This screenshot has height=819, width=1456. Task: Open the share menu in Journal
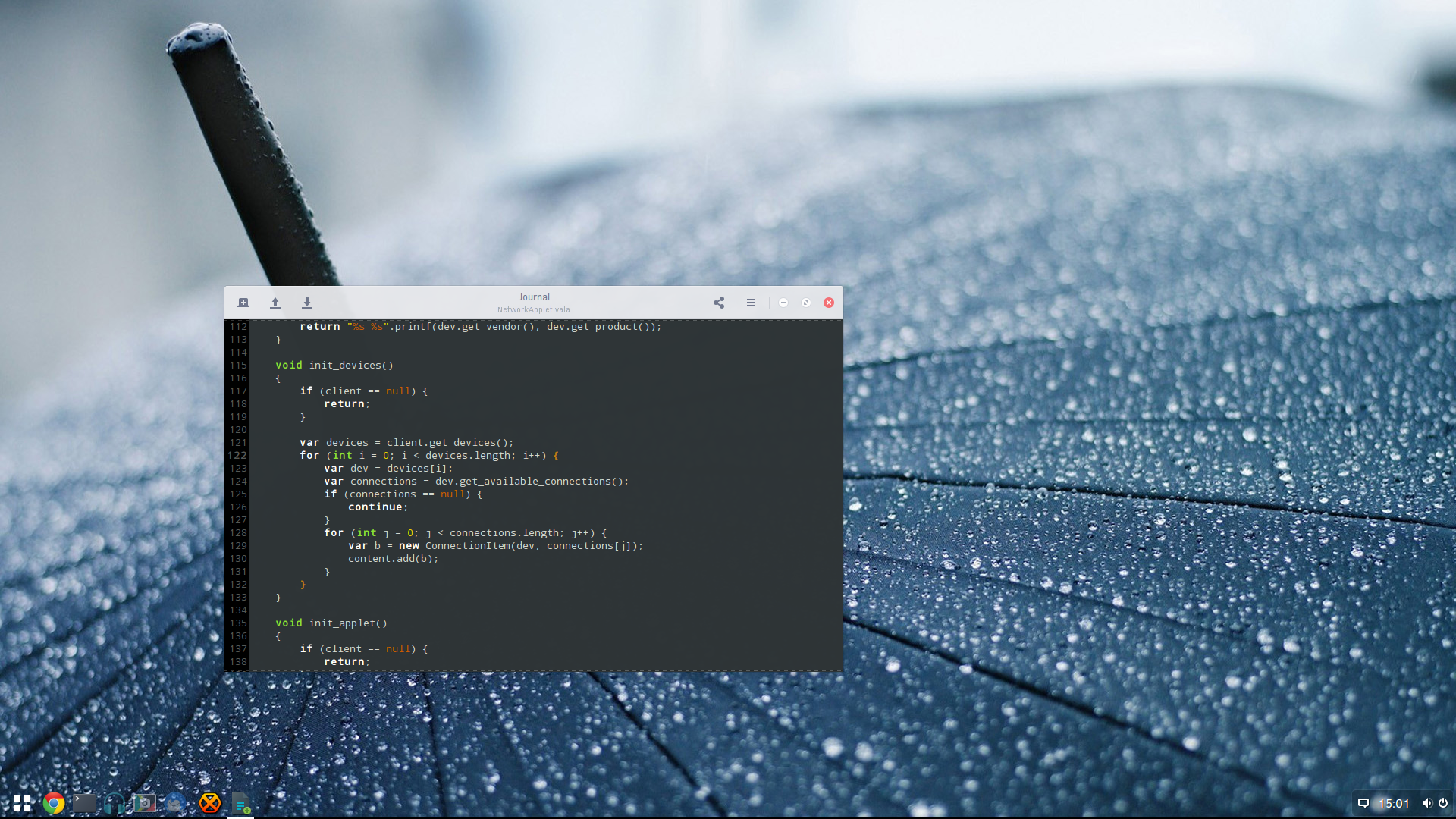719,303
